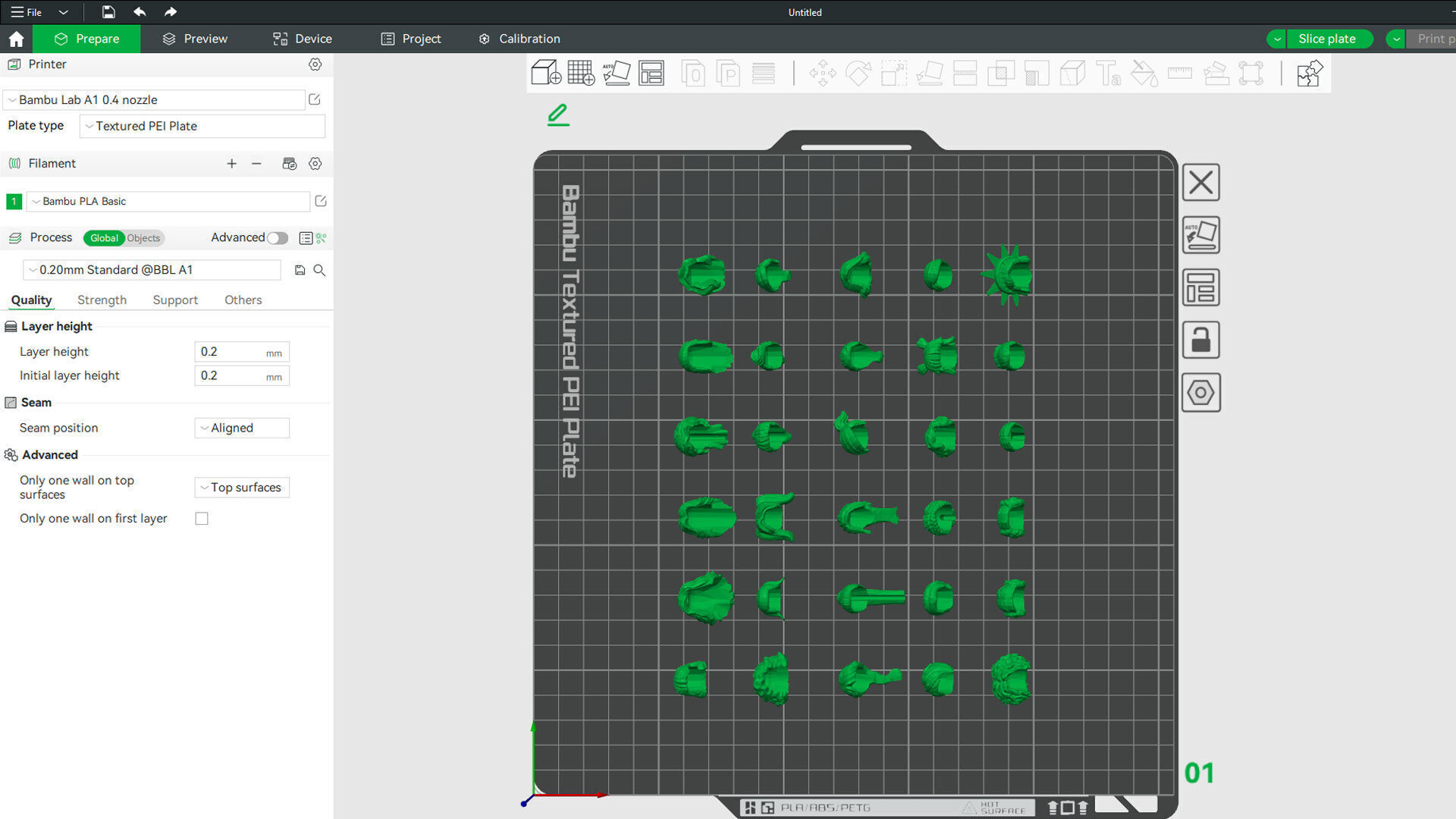
Task: Enable Only one wall on first layer
Action: (x=202, y=519)
